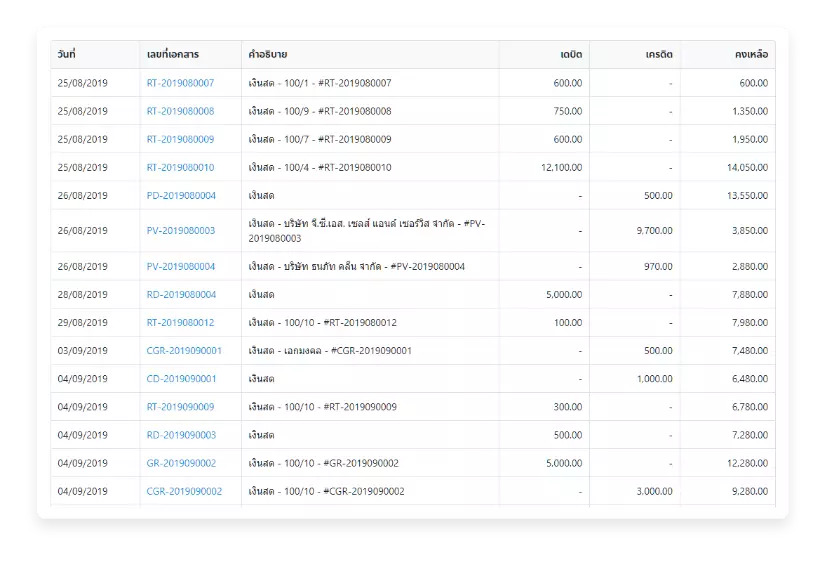827x567 pixels.
Task: Open document link RD-2019090003
Action: pyautogui.click(x=181, y=435)
